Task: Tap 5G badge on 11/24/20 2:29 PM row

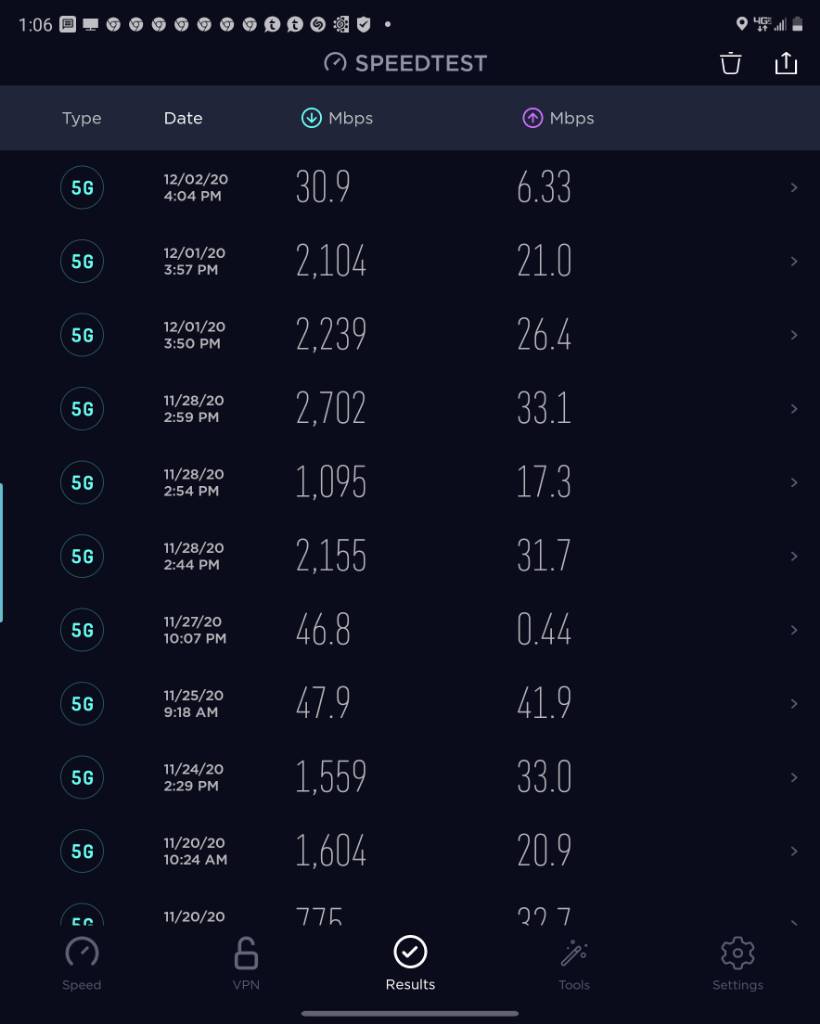Action: pyautogui.click(x=82, y=778)
